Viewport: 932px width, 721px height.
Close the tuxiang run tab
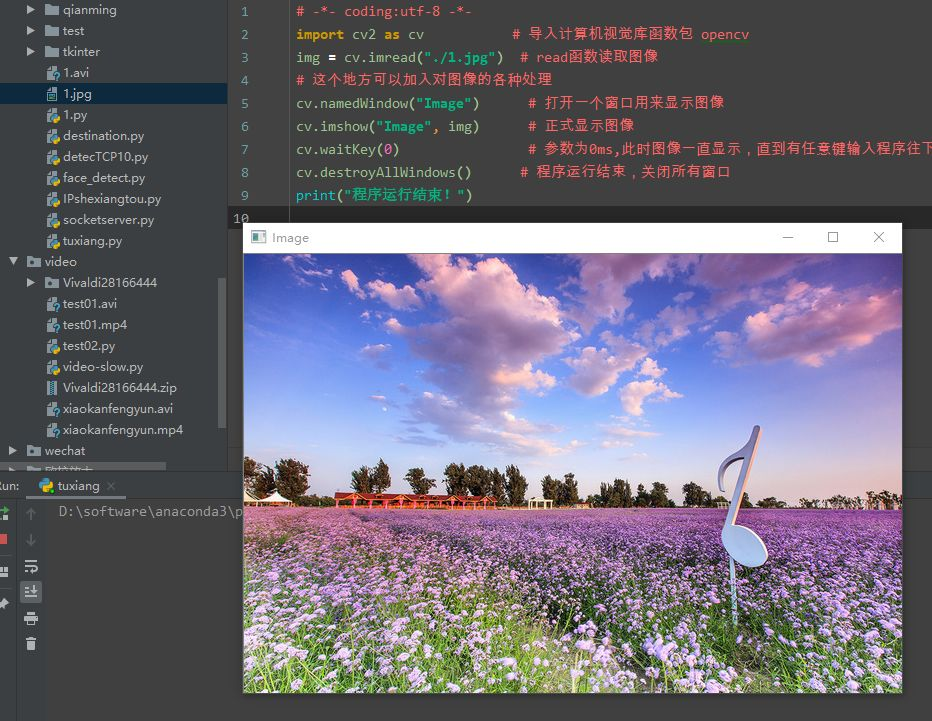click(109, 485)
